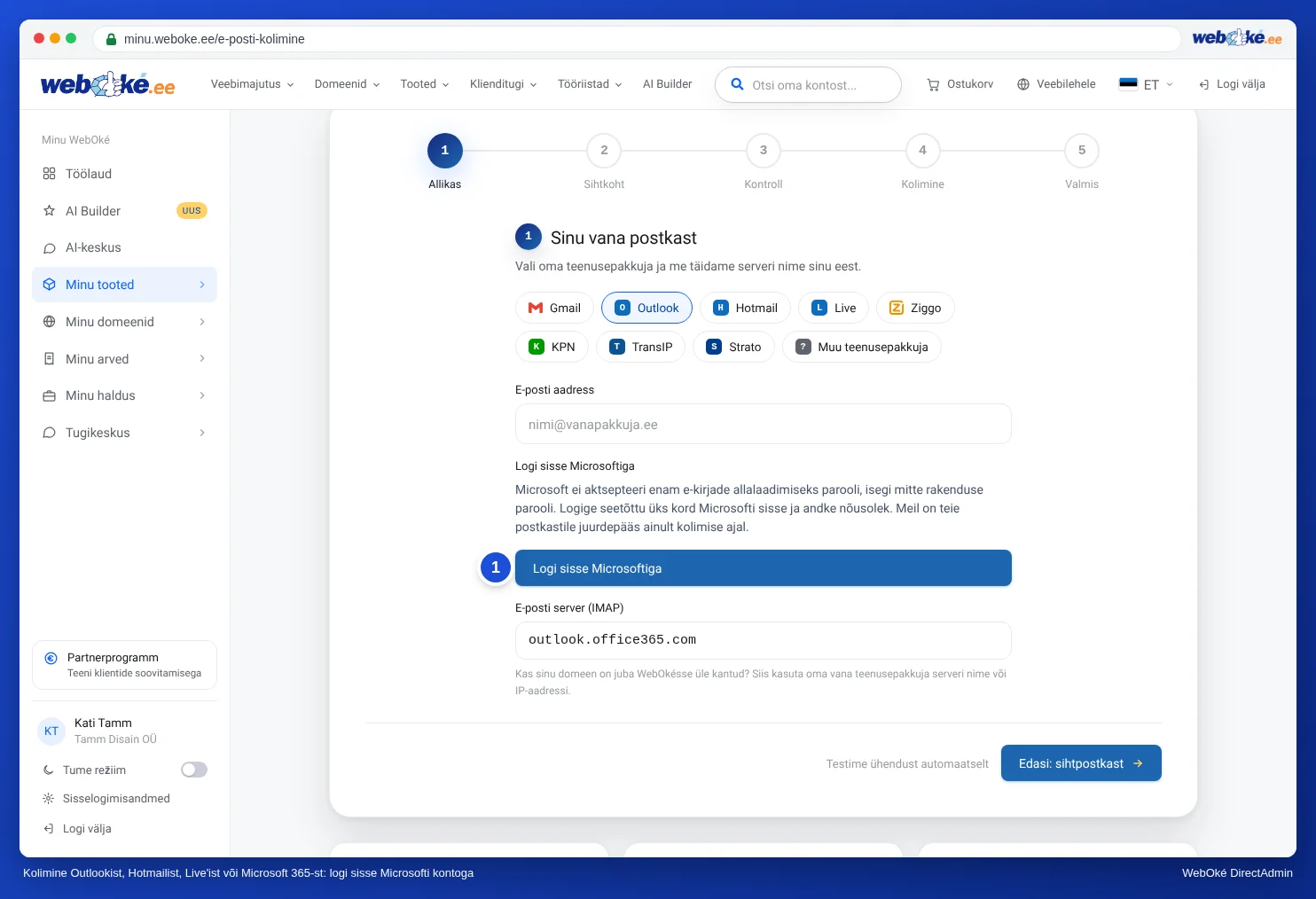Open the Klienditugi dropdown menu
Screen dimensions: 1316x899
point(504,84)
